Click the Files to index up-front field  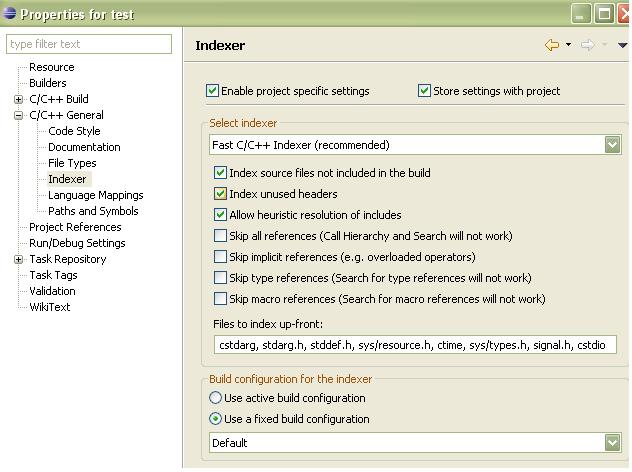coord(415,345)
